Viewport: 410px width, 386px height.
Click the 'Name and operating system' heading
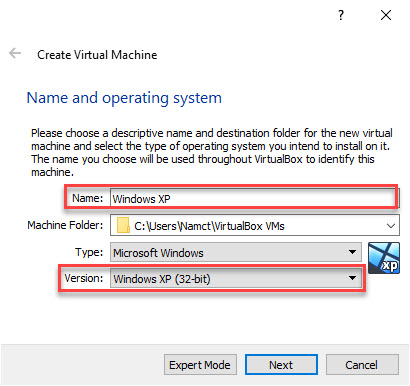click(124, 98)
